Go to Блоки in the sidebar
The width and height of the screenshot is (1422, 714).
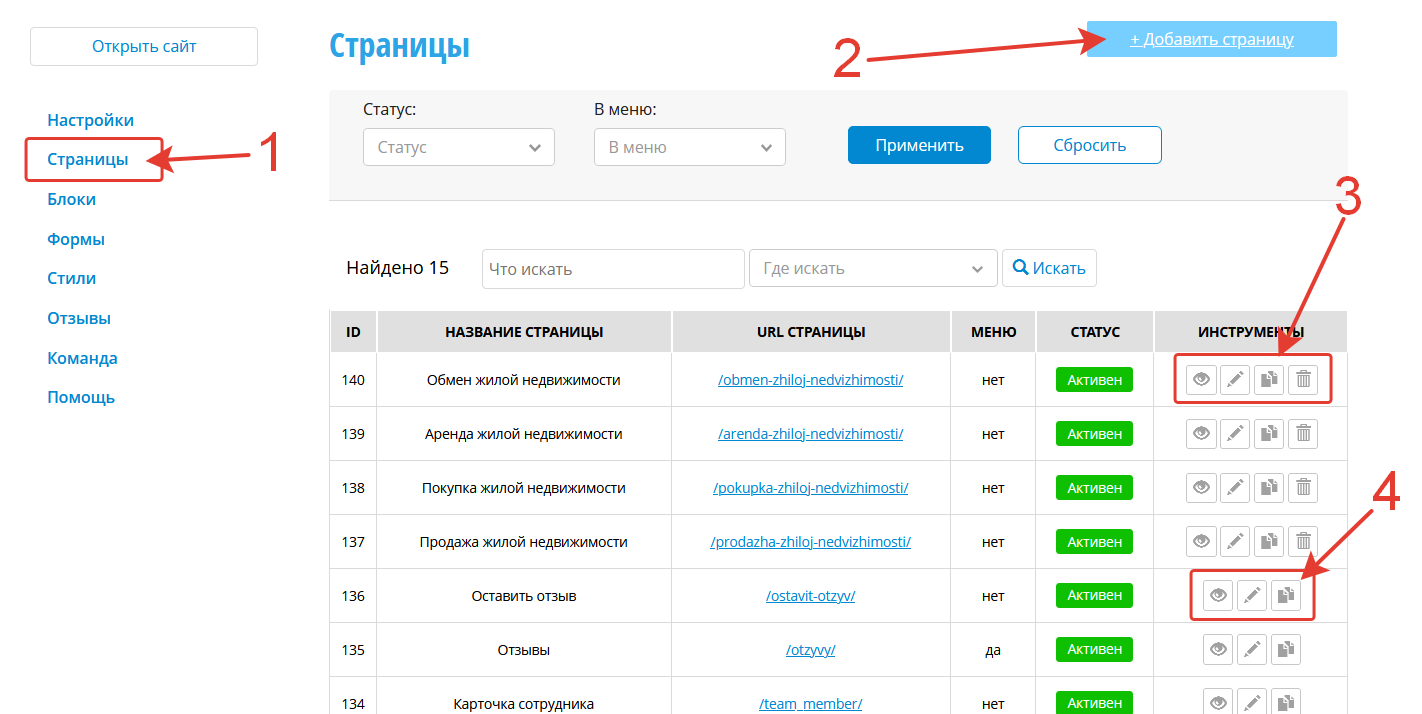[72, 199]
